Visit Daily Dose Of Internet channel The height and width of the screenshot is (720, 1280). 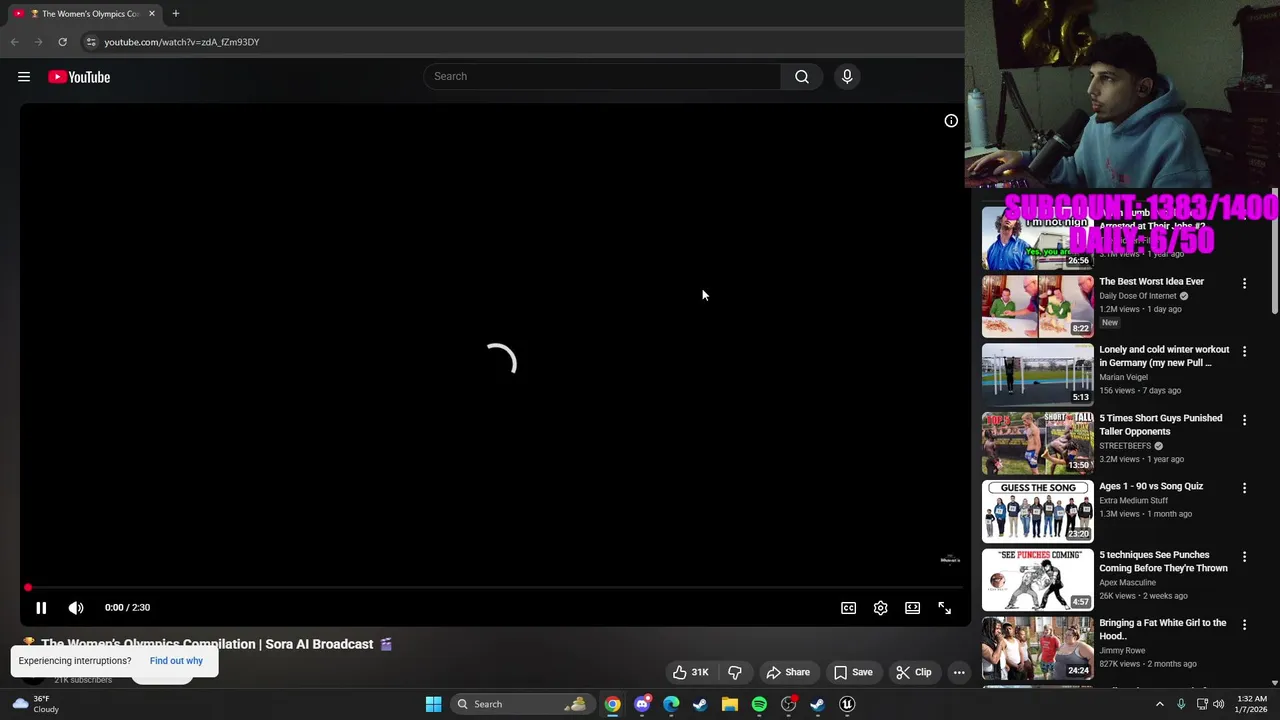(1138, 296)
